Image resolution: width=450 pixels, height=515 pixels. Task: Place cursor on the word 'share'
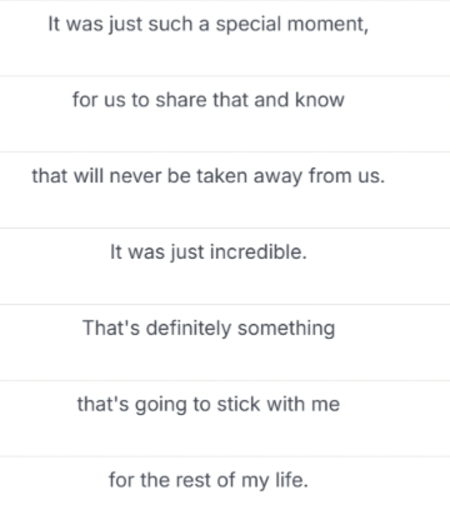pos(181,100)
